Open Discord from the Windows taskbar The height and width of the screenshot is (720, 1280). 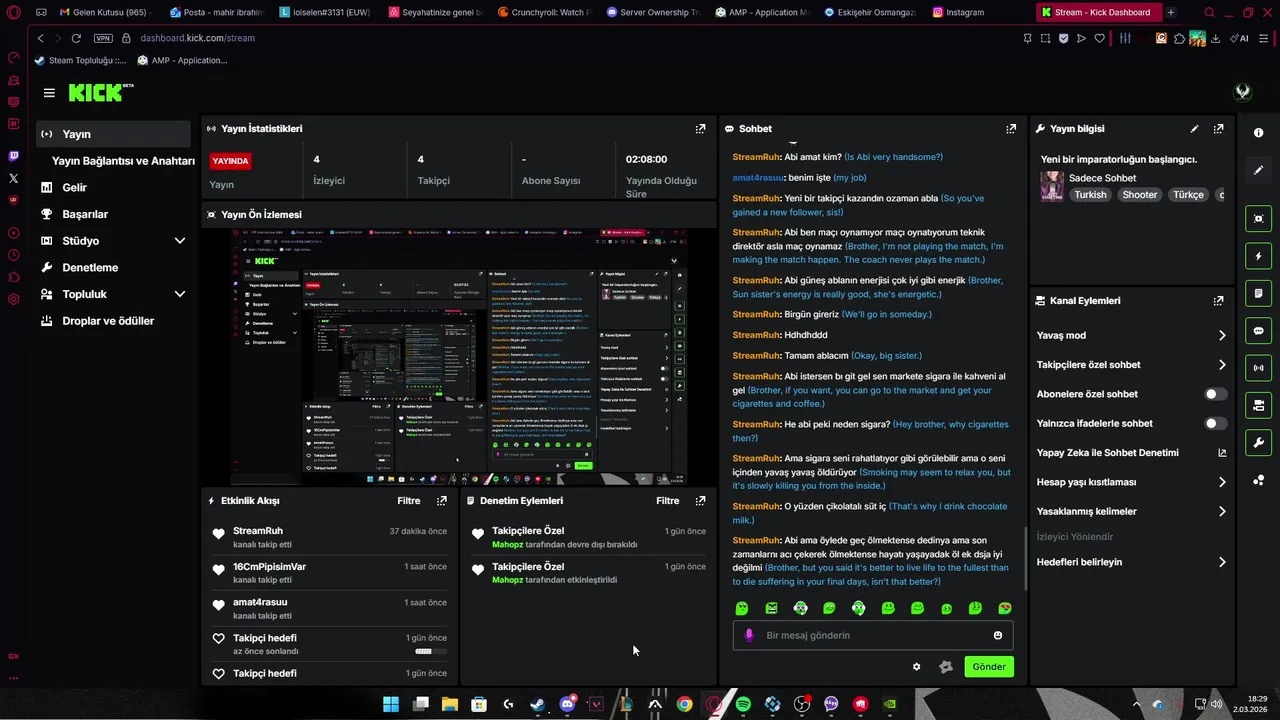[568, 704]
